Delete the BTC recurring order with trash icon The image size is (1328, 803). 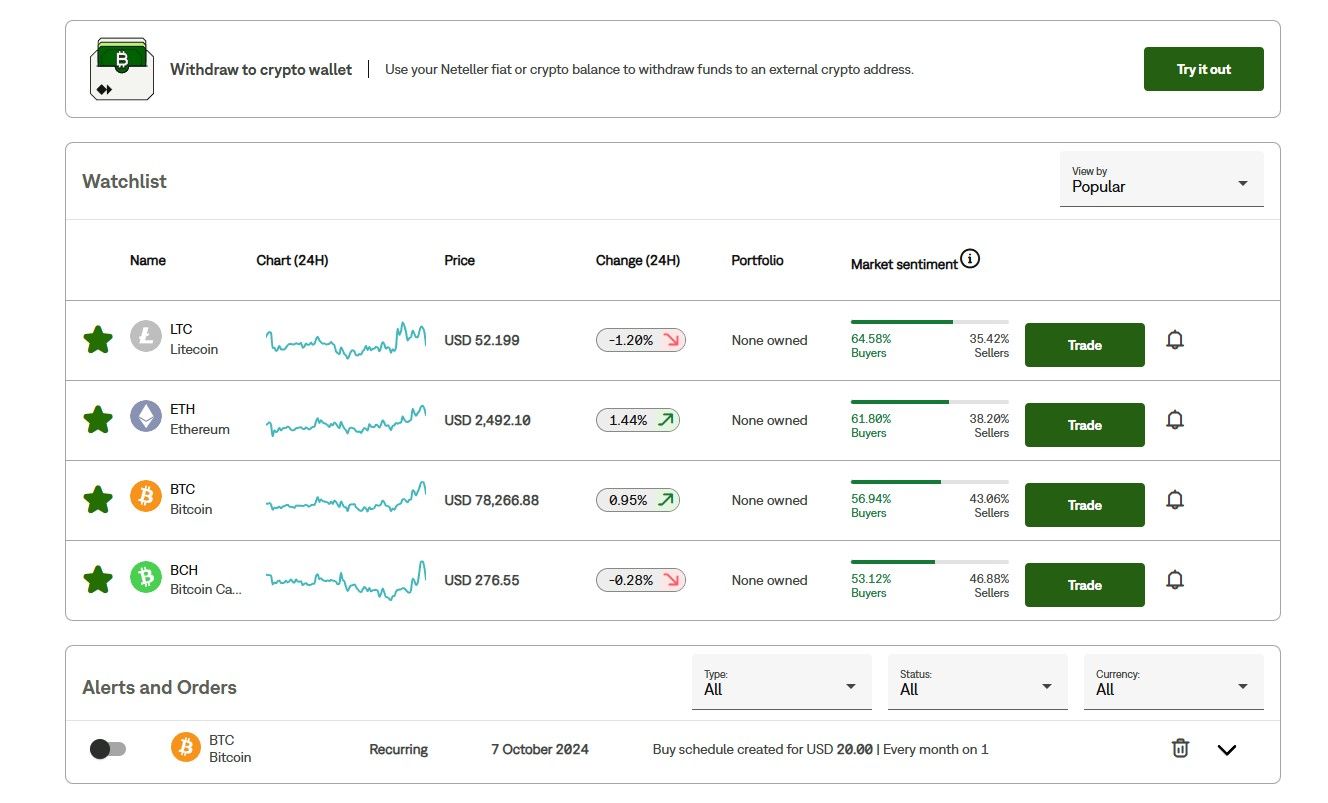click(1180, 748)
